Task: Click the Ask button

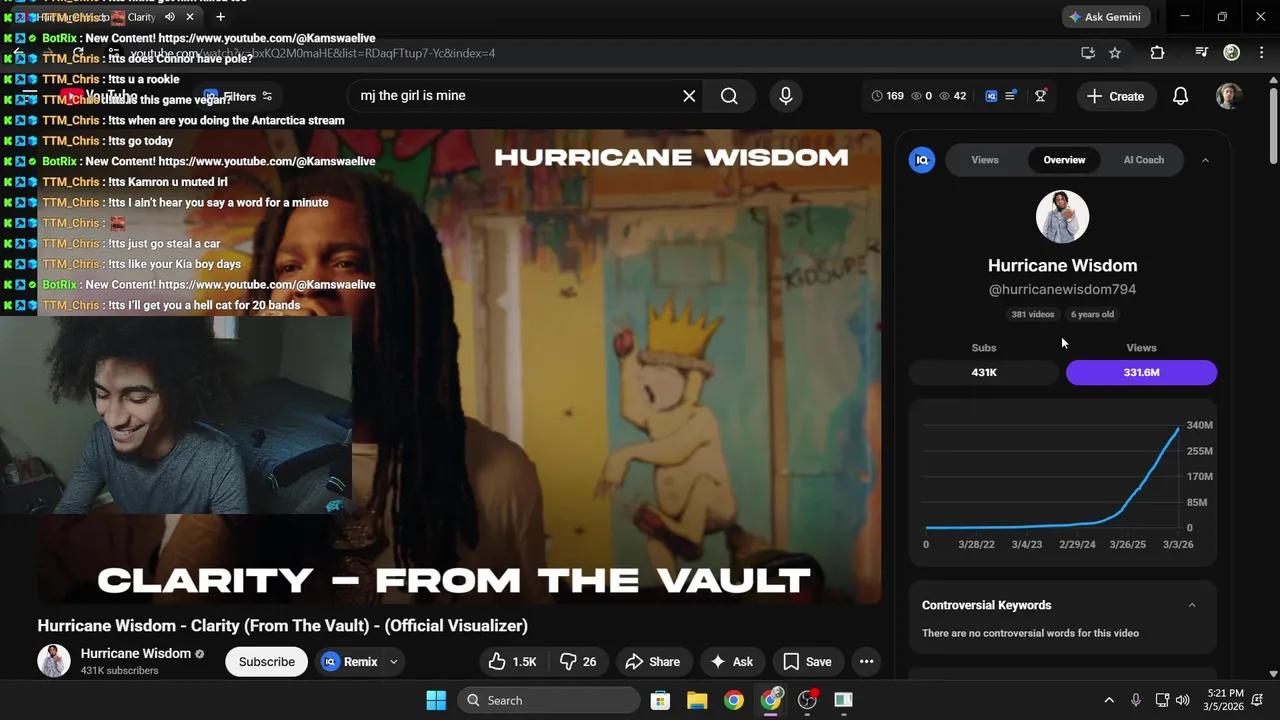Action: [x=731, y=662]
